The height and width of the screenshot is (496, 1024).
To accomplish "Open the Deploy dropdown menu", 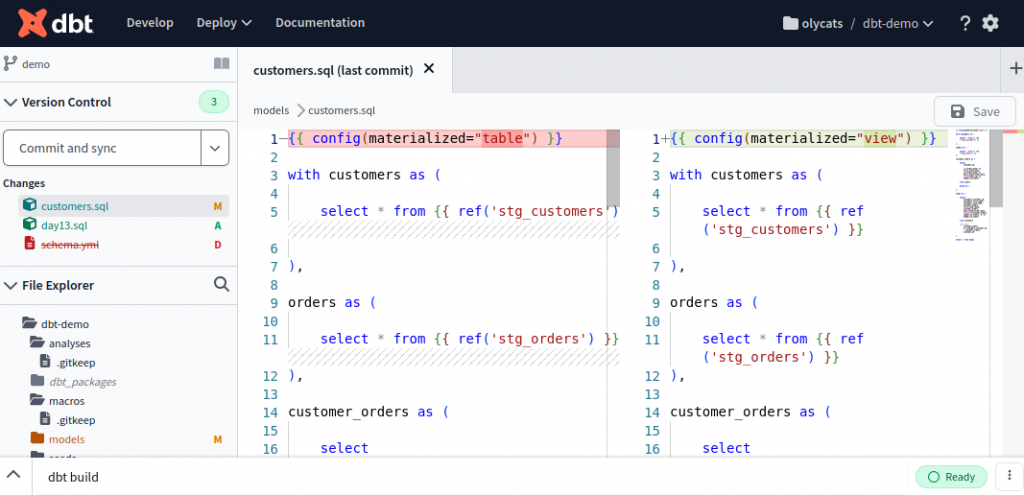I will click(x=224, y=23).
